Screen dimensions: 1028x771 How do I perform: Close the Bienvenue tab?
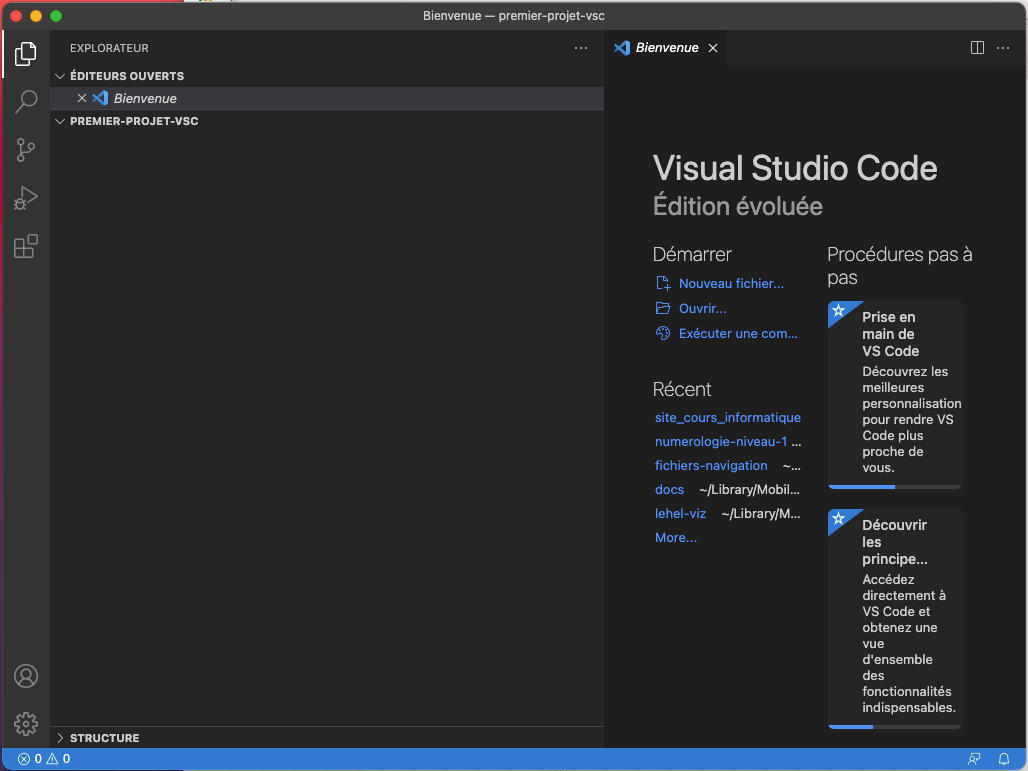pos(713,48)
